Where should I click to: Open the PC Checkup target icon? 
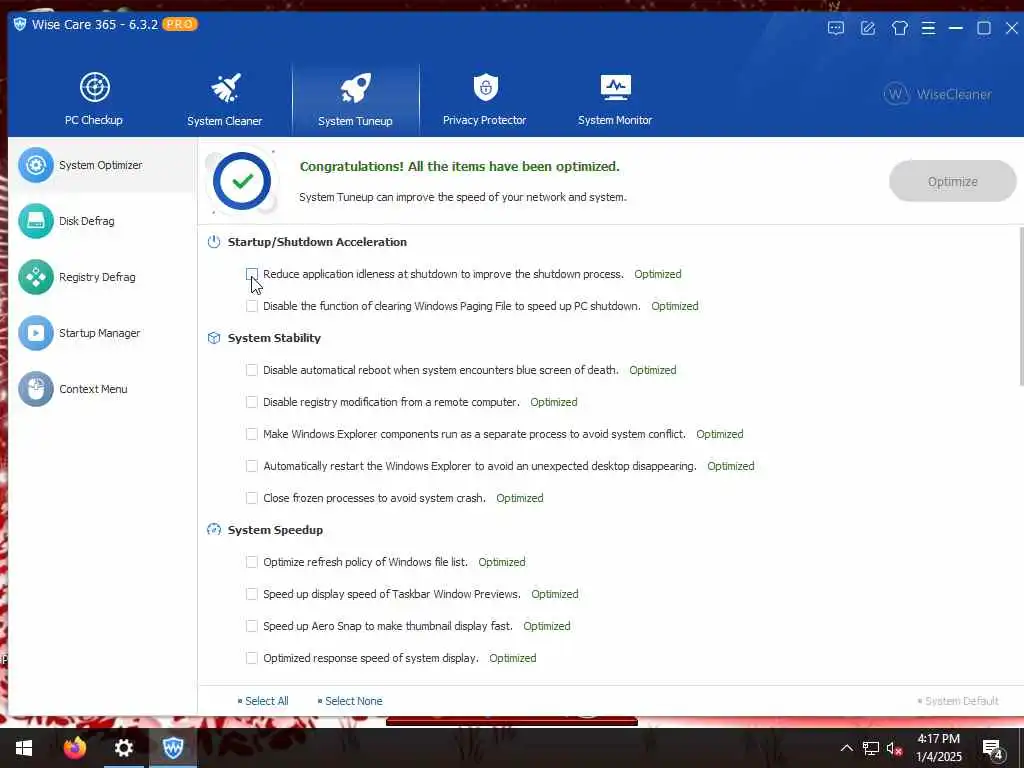point(95,87)
